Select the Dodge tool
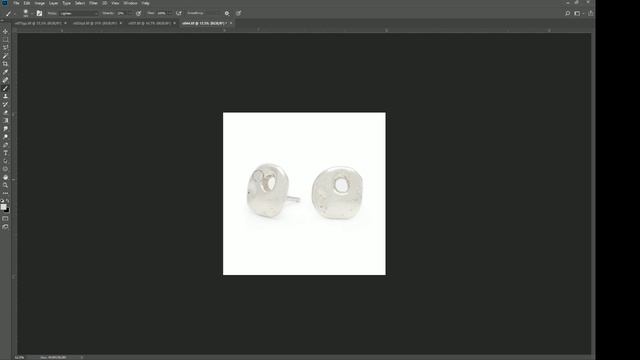 point(5,137)
